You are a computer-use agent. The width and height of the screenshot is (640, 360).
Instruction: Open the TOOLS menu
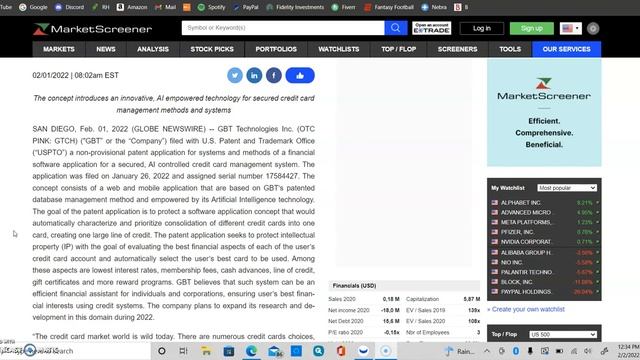(510, 49)
